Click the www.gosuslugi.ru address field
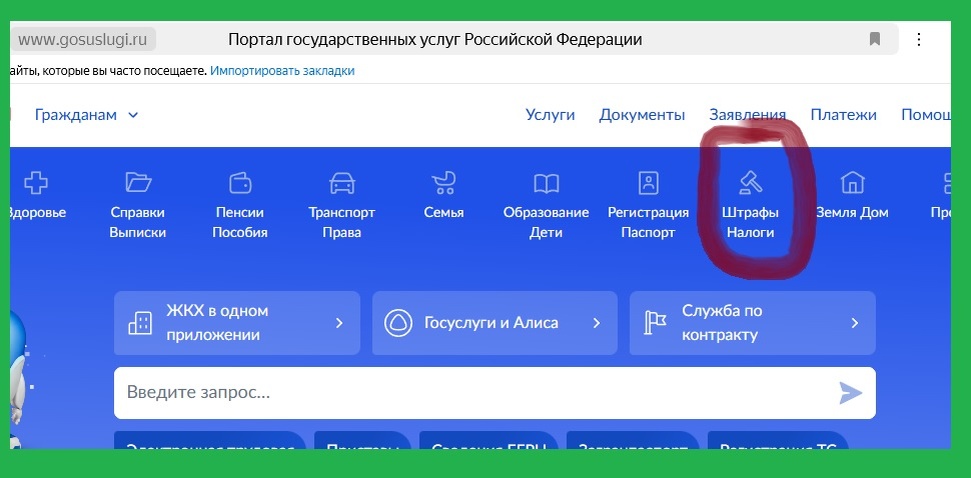971x478 pixels. pyautogui.click(x=82, y=40)
